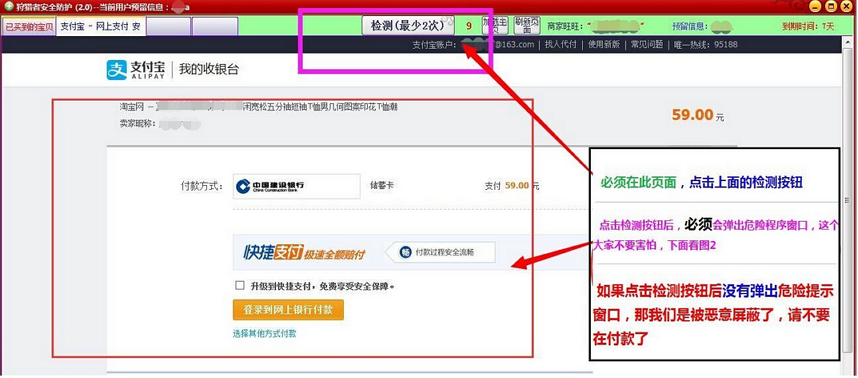This screenshot has height=378, width=858.
Task: Click the 检测(最少2次) detection button
Action: coord(408,26)
